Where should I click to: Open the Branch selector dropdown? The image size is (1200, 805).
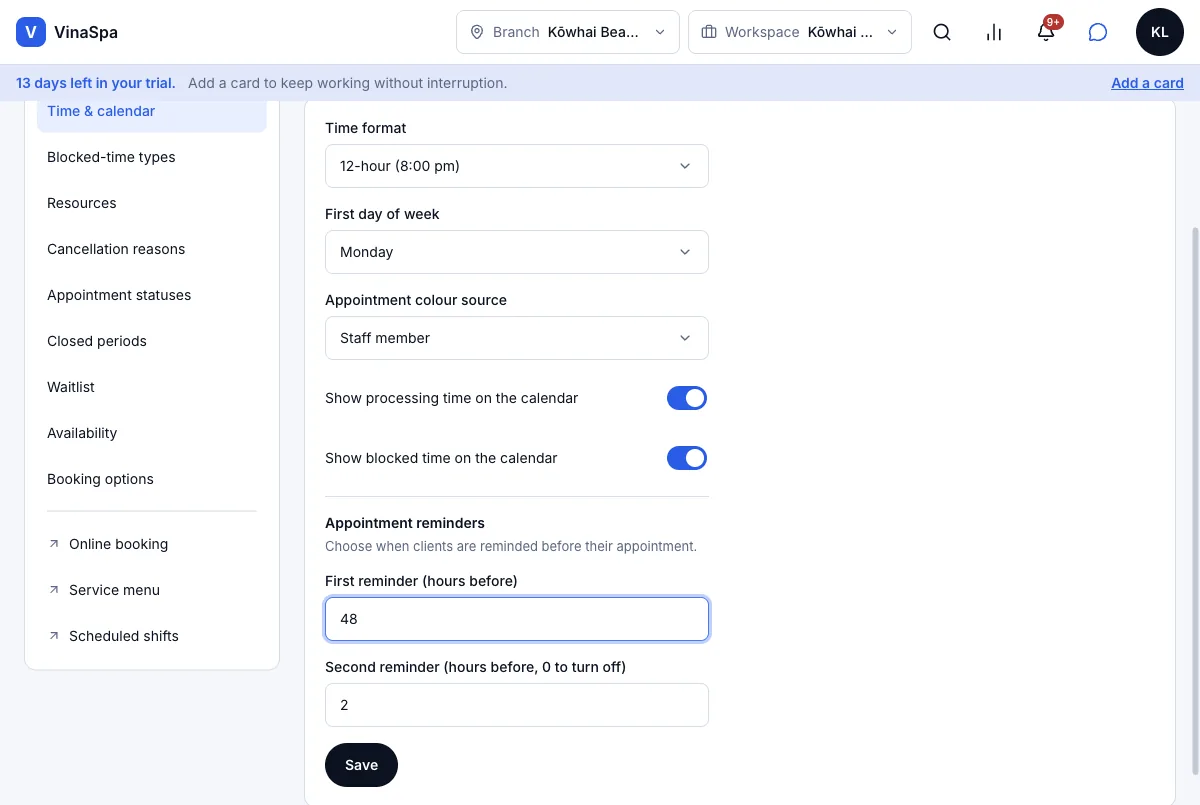pos(568,32)
